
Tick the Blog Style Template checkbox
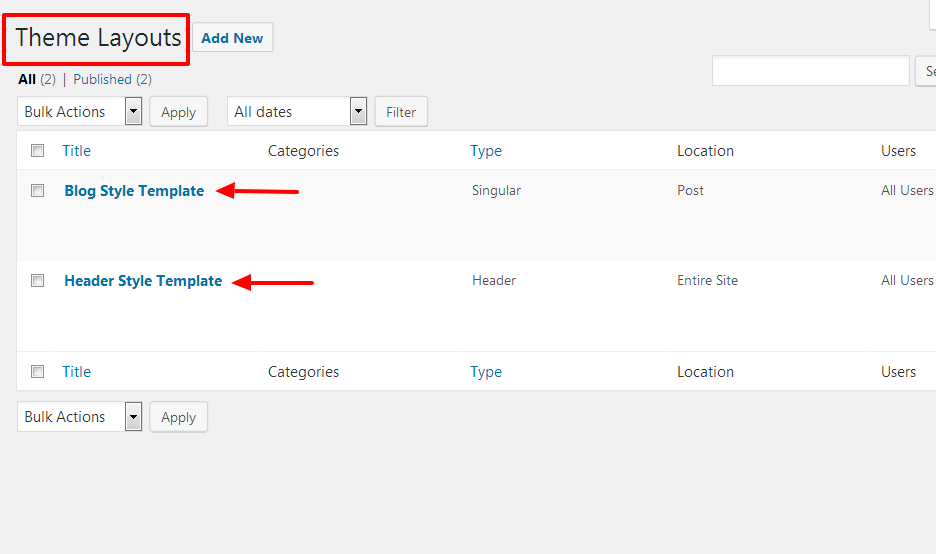pos(38,190)
